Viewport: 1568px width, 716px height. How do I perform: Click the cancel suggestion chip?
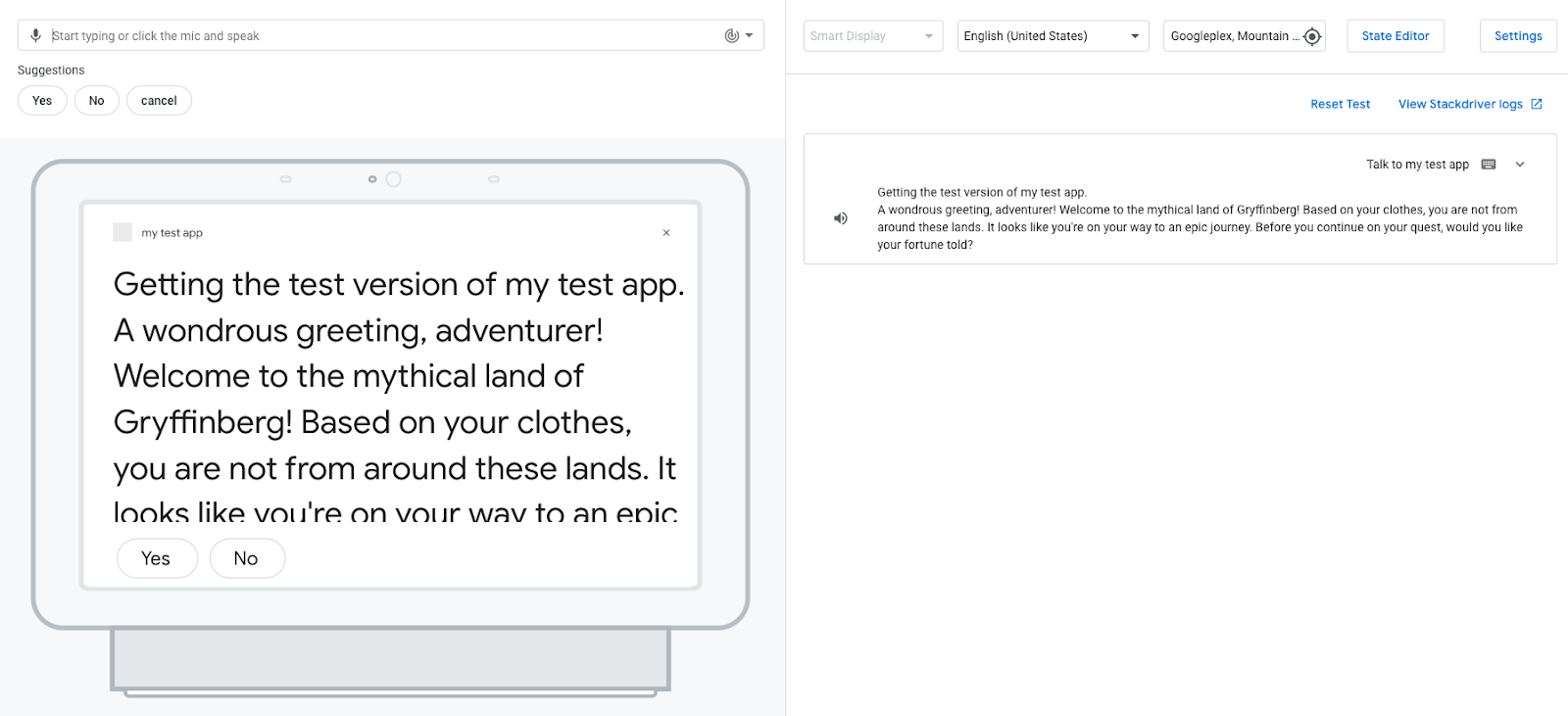[159, 101]
